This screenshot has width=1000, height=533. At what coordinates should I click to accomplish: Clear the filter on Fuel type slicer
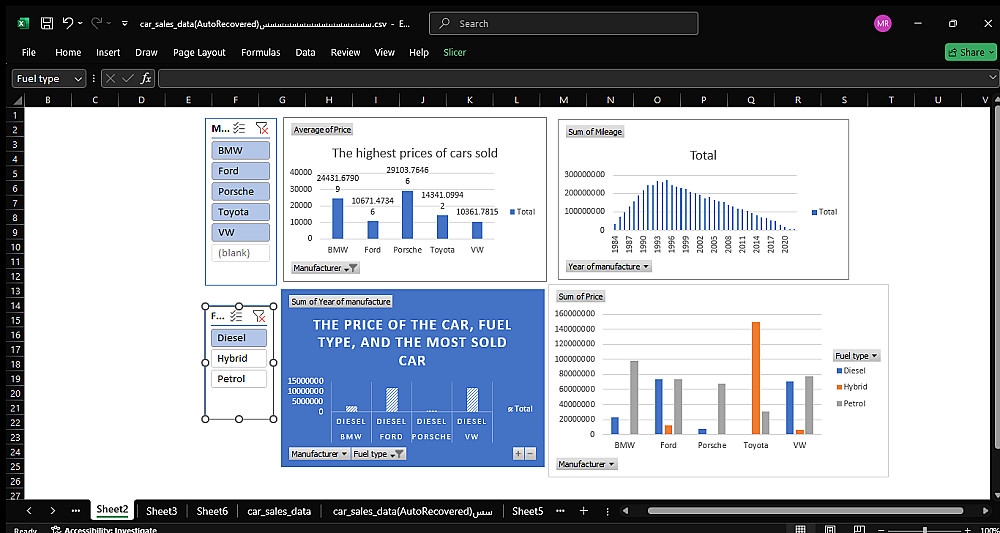[258, 316]
